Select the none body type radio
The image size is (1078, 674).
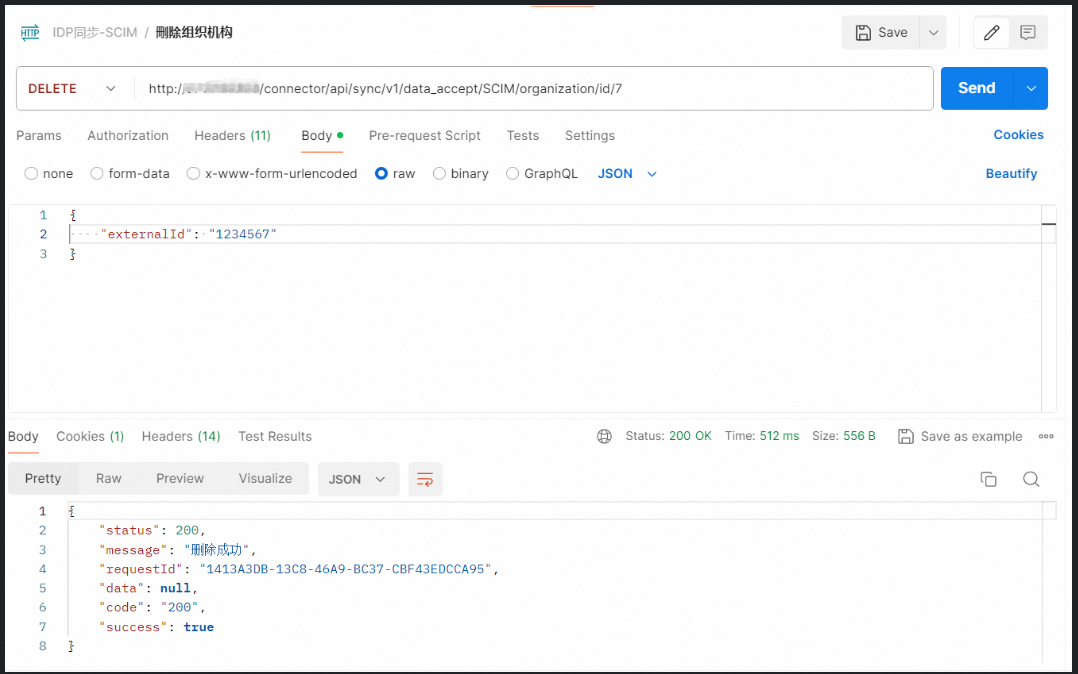[x=32, y=174]
